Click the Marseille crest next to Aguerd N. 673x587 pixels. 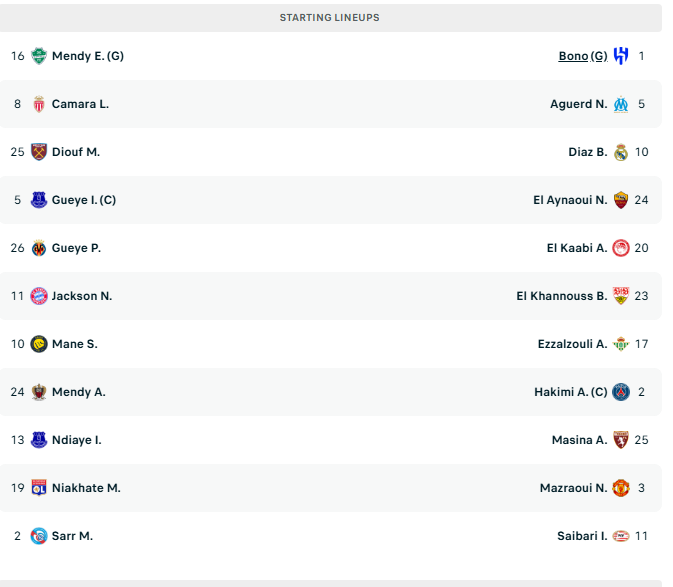point(621,104)
